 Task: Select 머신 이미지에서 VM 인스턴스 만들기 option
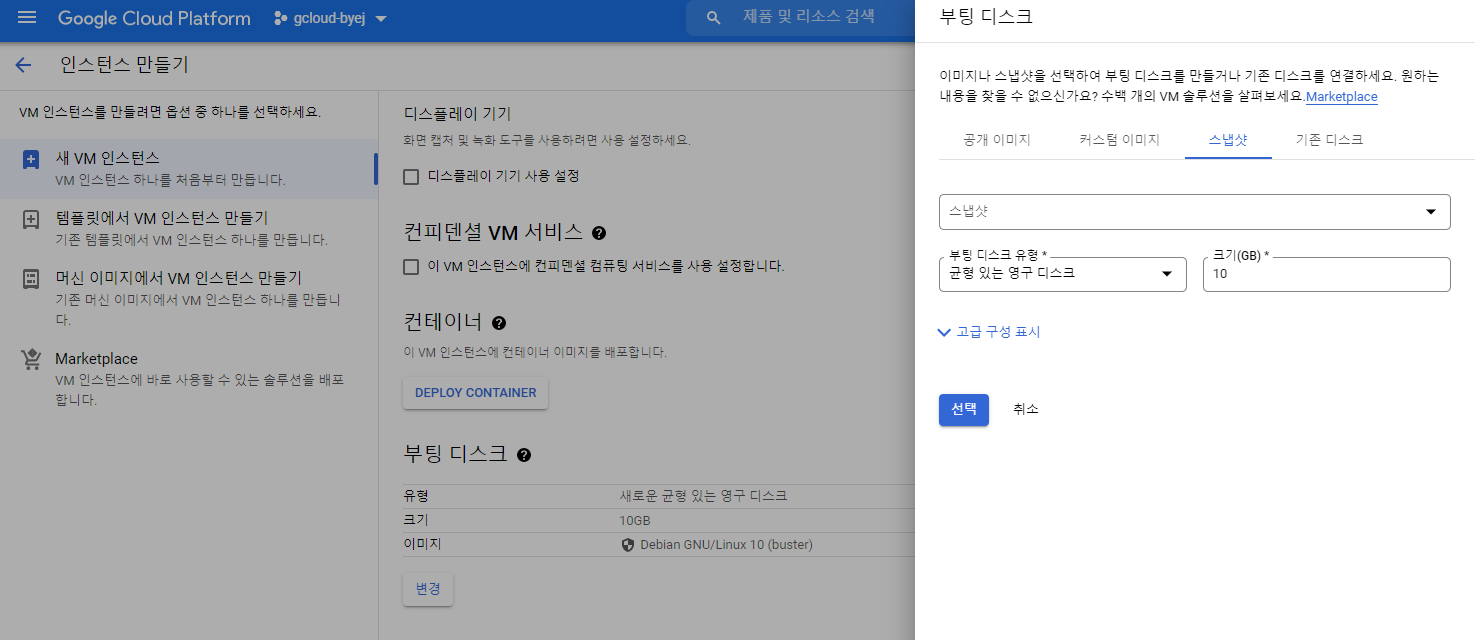point(189,298)
